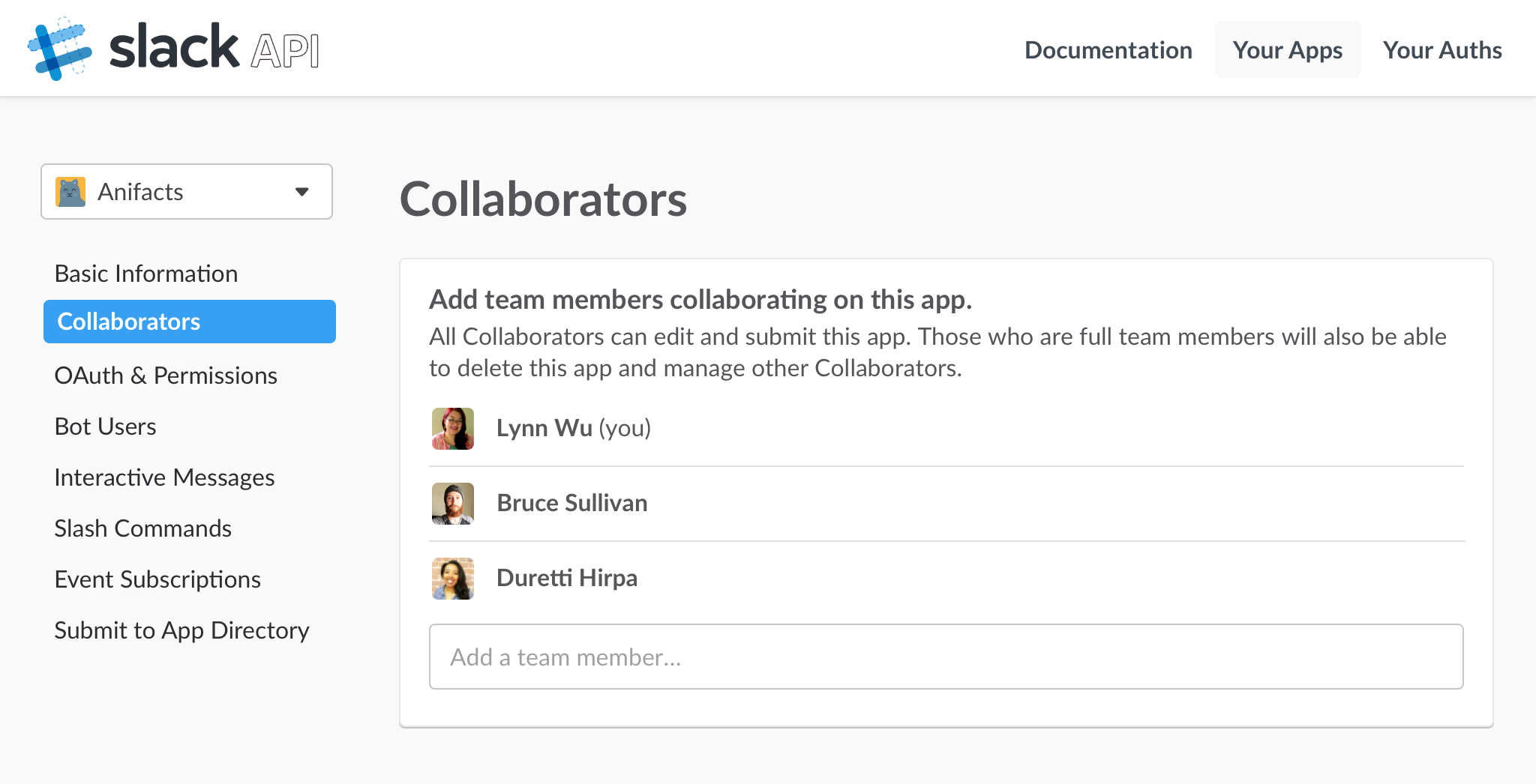Go to Submit to App Directory

pyautogui.click(x=182, y=630)
